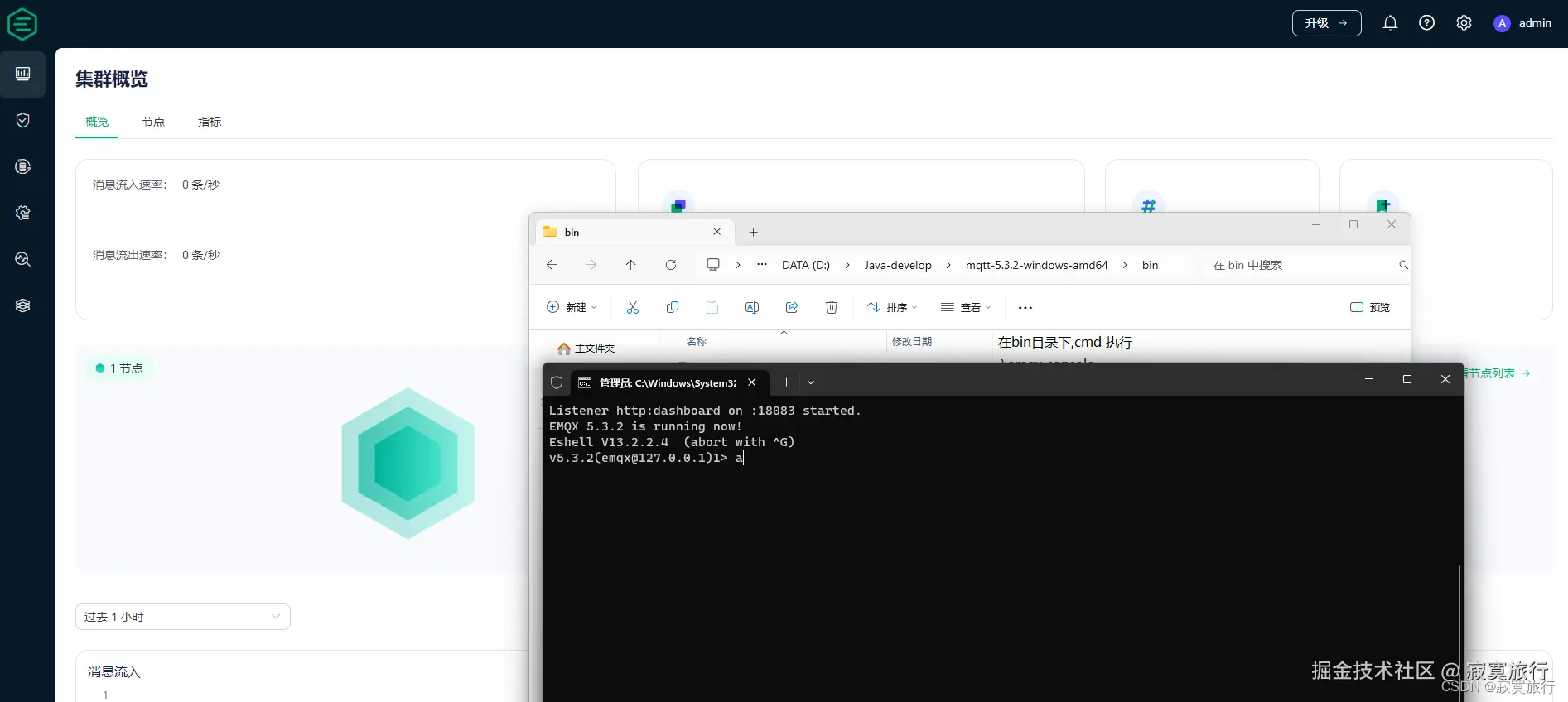Select 主文件夹 in navigation pane
1568x702 pixels.
coord(586,349)
